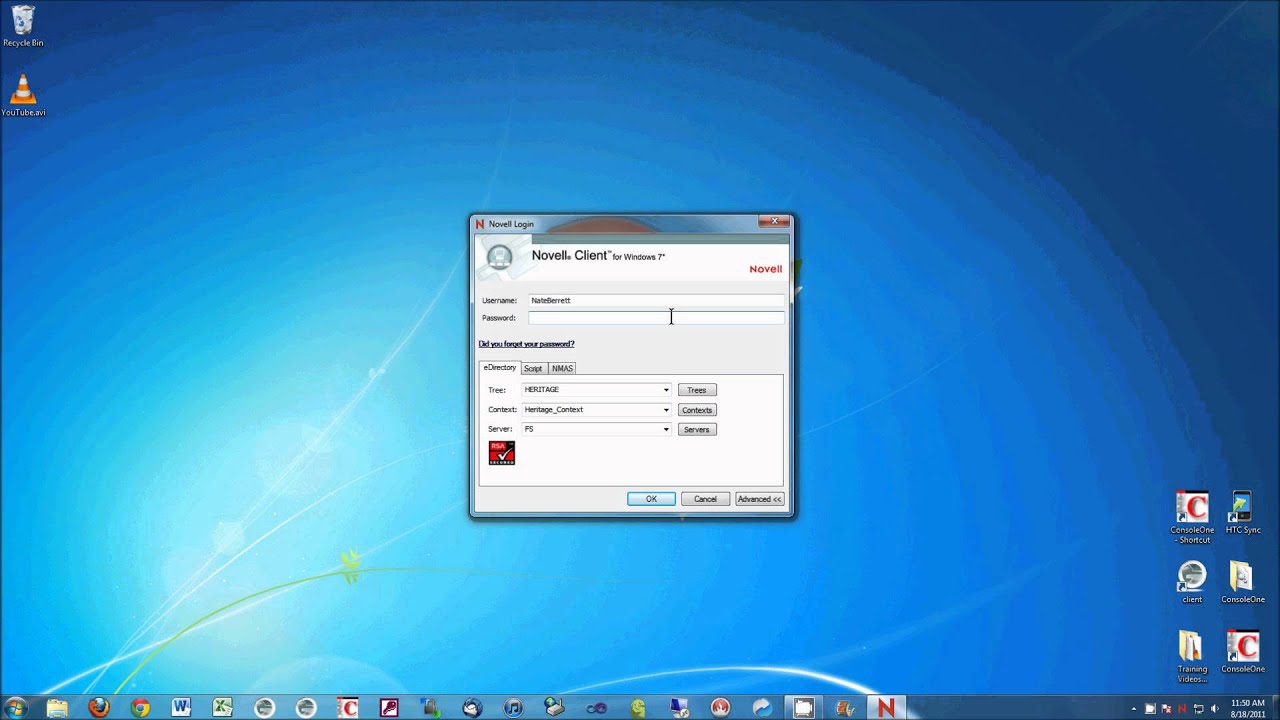Open Microsoft Access key icon in taskbar
Image resolution: width=1280 pixels, height=720 pixels.
(389, 707)
